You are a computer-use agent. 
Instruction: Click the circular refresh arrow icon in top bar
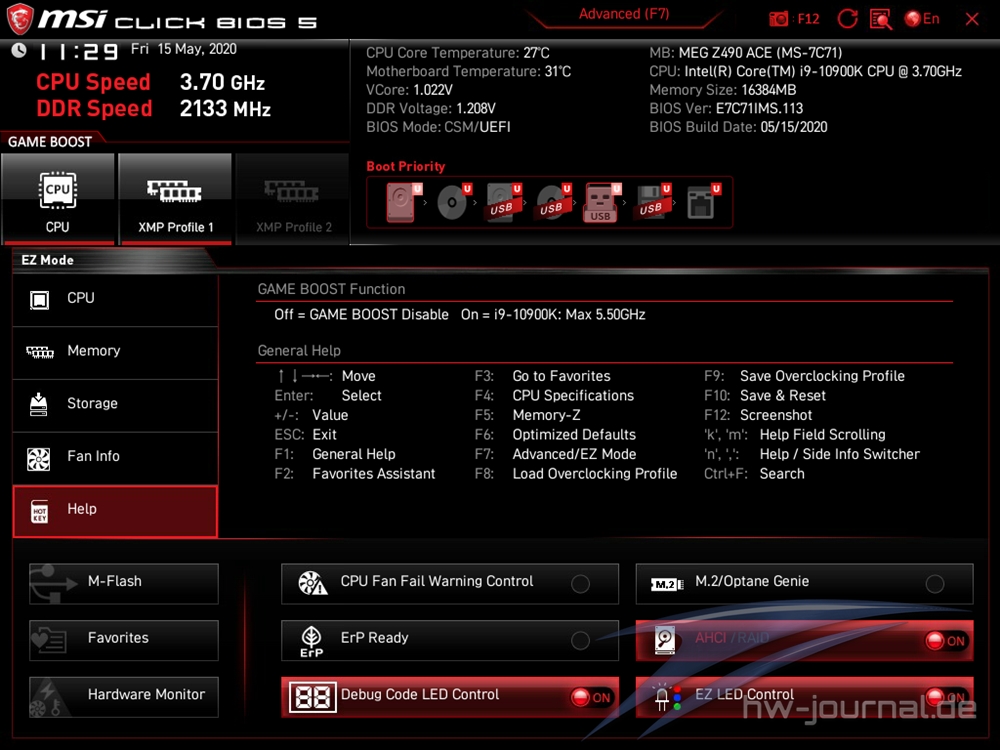tap(847, 18)
